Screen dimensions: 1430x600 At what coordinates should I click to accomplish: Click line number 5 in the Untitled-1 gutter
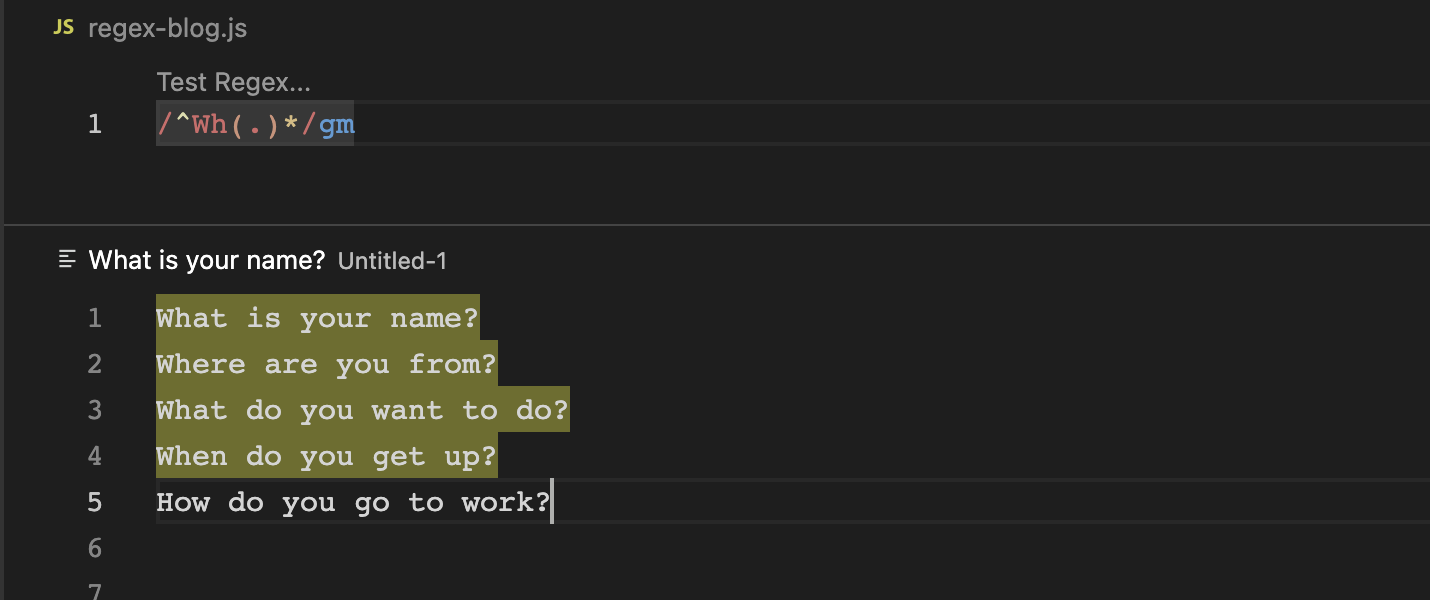tap(94, 502)
